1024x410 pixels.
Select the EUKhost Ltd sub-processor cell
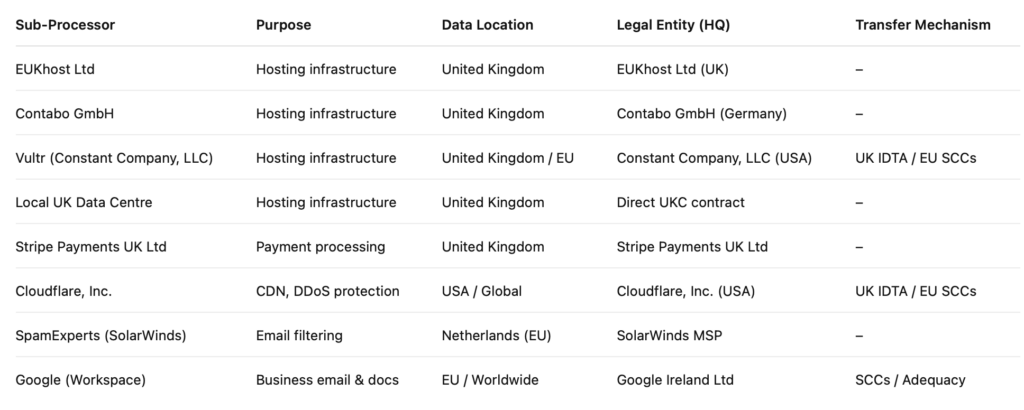(55, 70)
